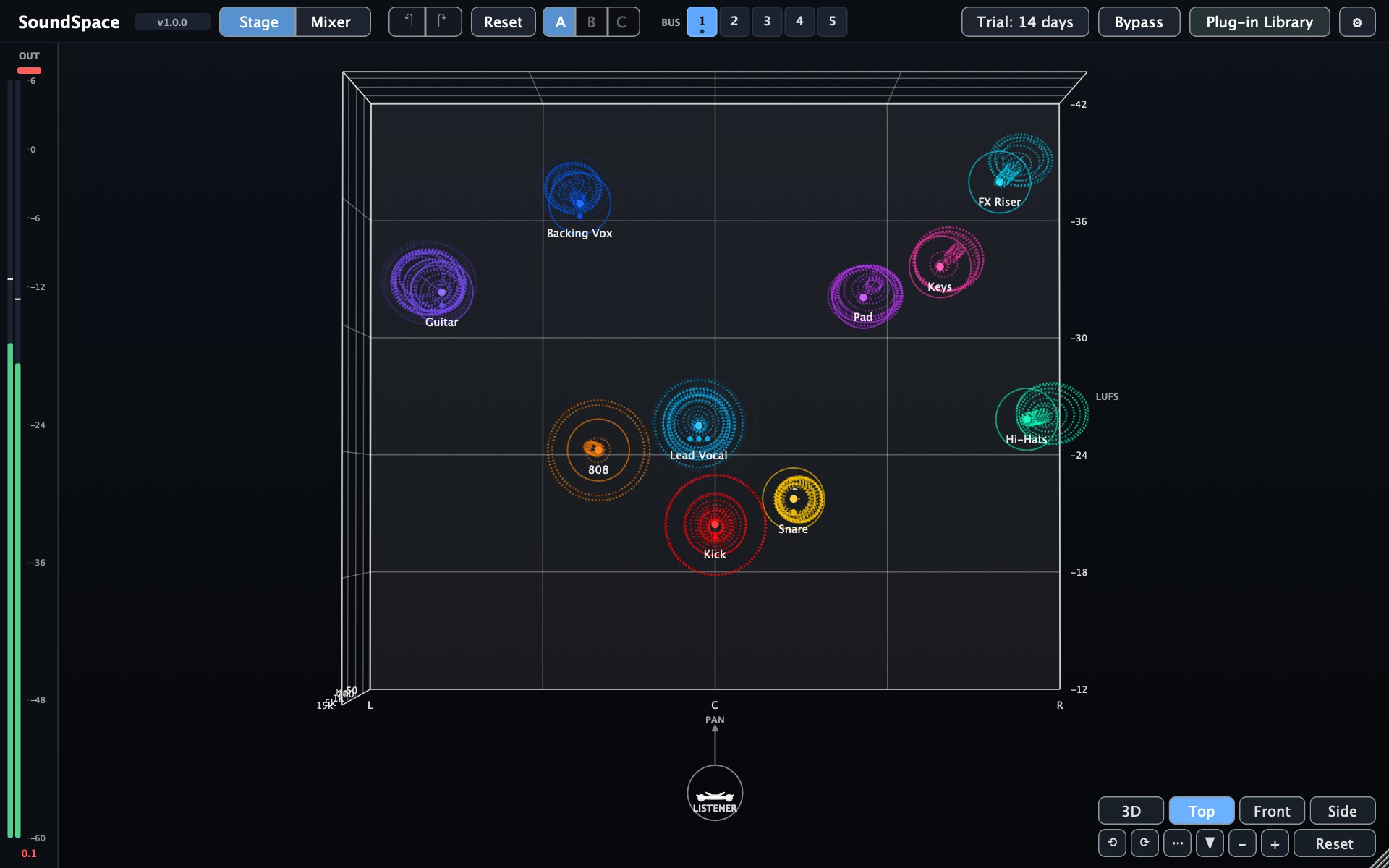The image size is (1389, 868).
Task: Select the Keys source node
Action: (x=940, y=266)
